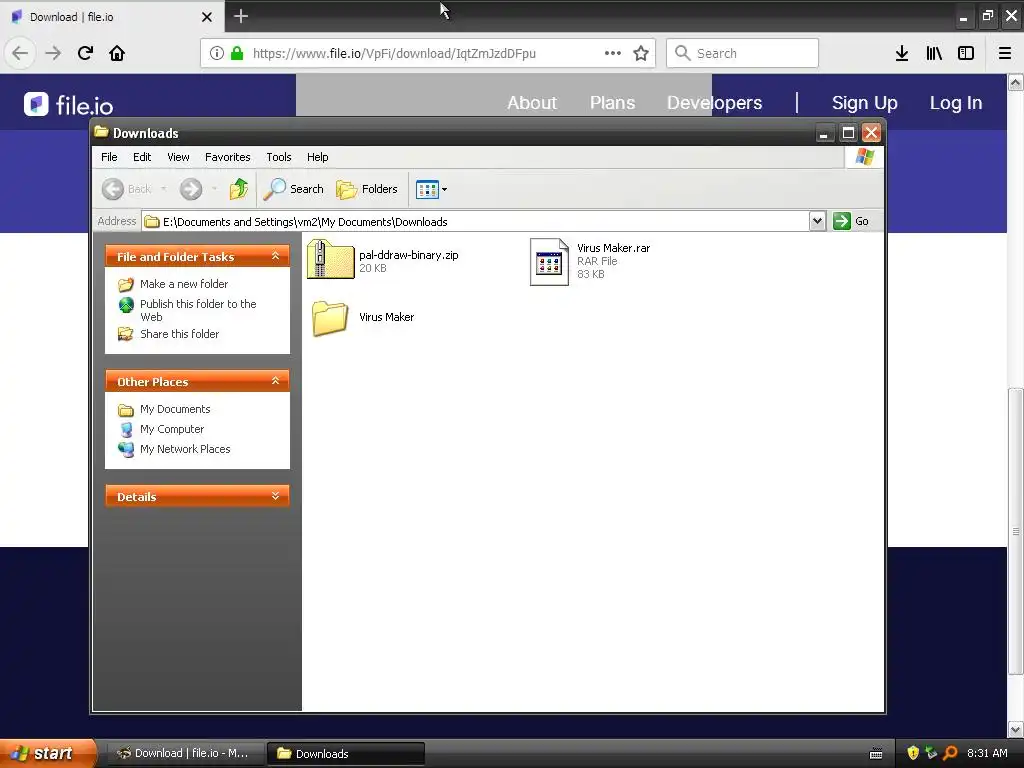Click the Windows flag logo in Explorer
This screenshot has height=768, width=1024.
[865, 157]
